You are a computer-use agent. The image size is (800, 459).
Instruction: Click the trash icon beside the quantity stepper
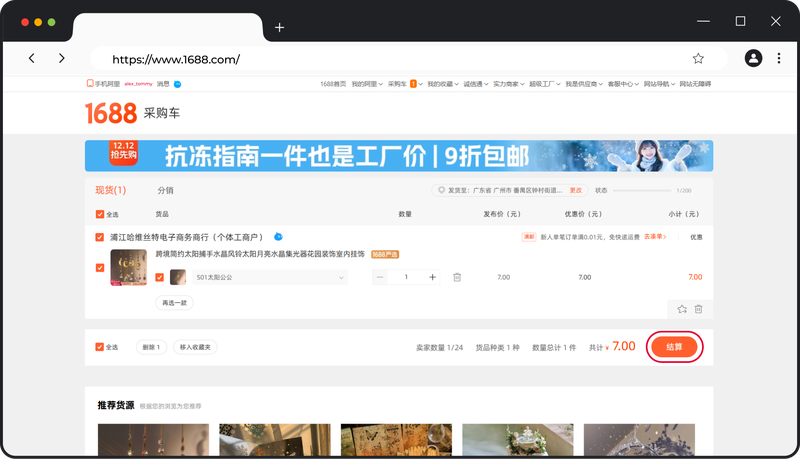(x=457, y=277)
